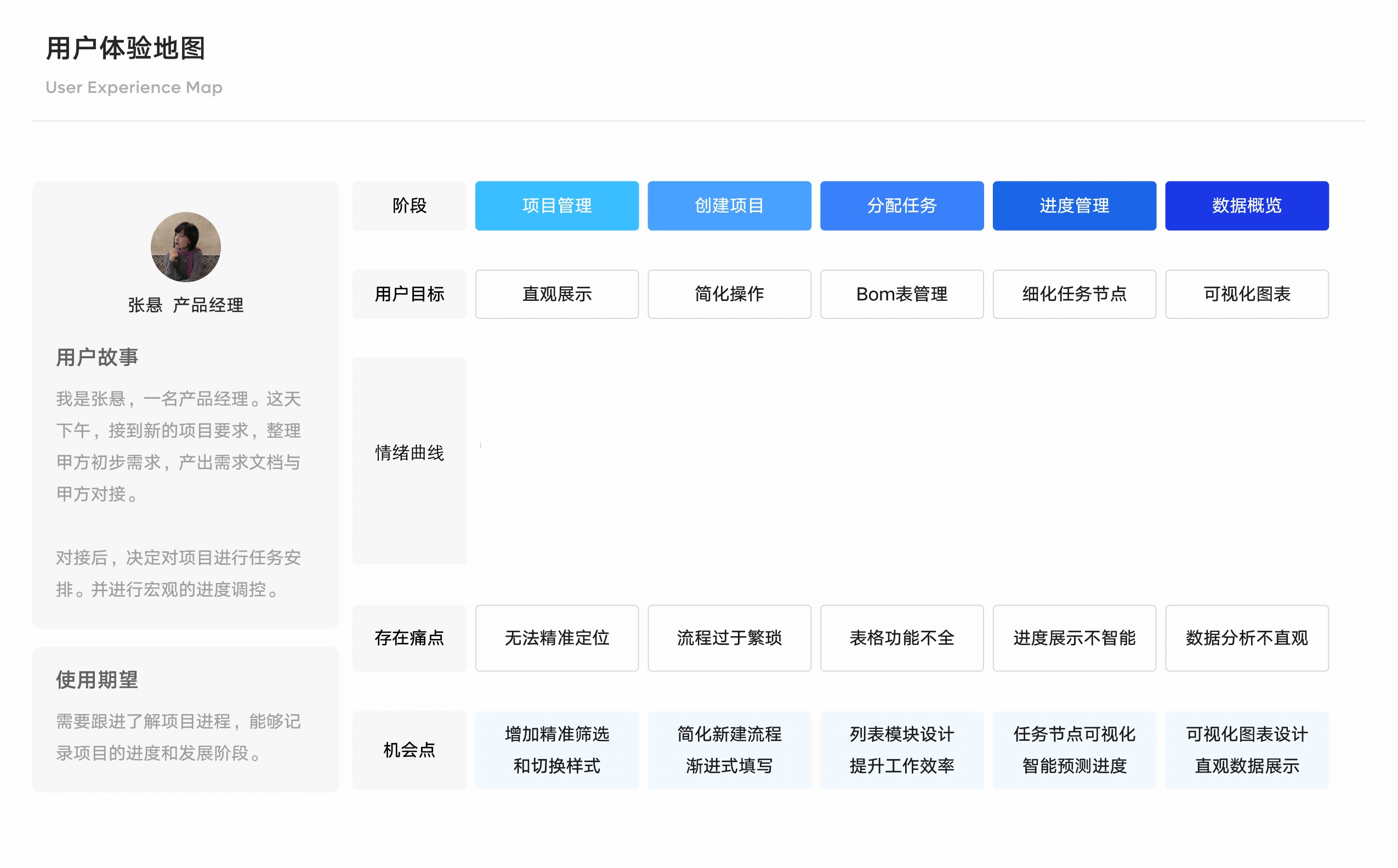
Task: Click the 简化新建流程 opportunity card
Action: [x=729, y=750]
